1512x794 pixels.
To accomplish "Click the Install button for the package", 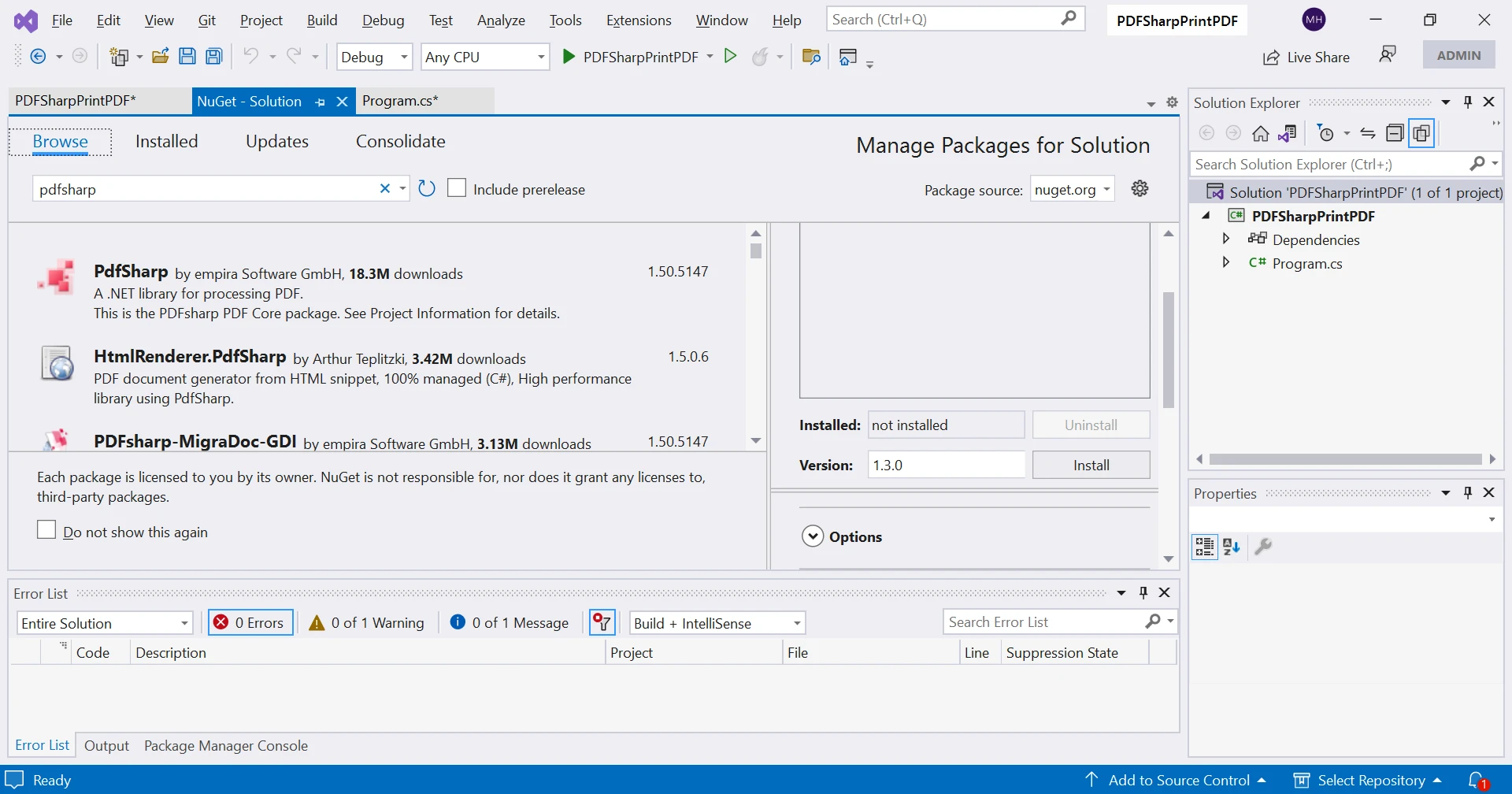I will pos(1091,465).
